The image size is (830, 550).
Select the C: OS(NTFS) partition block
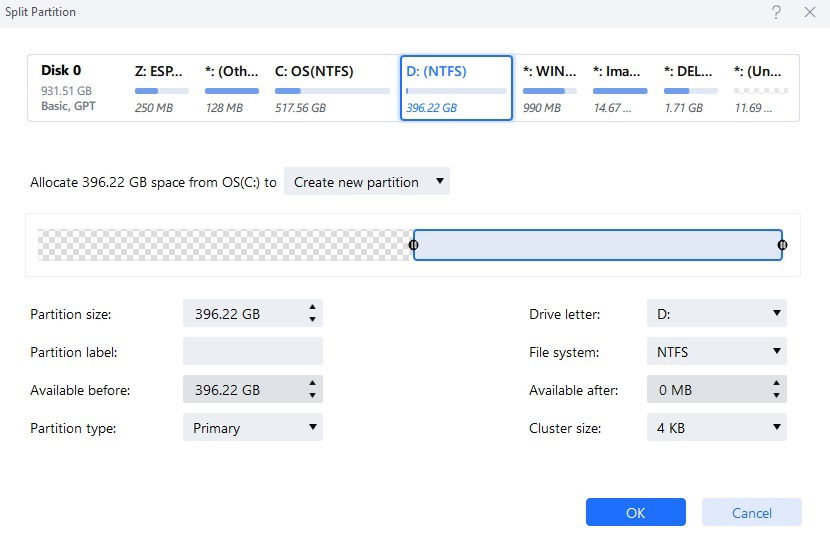coord(332,88)
